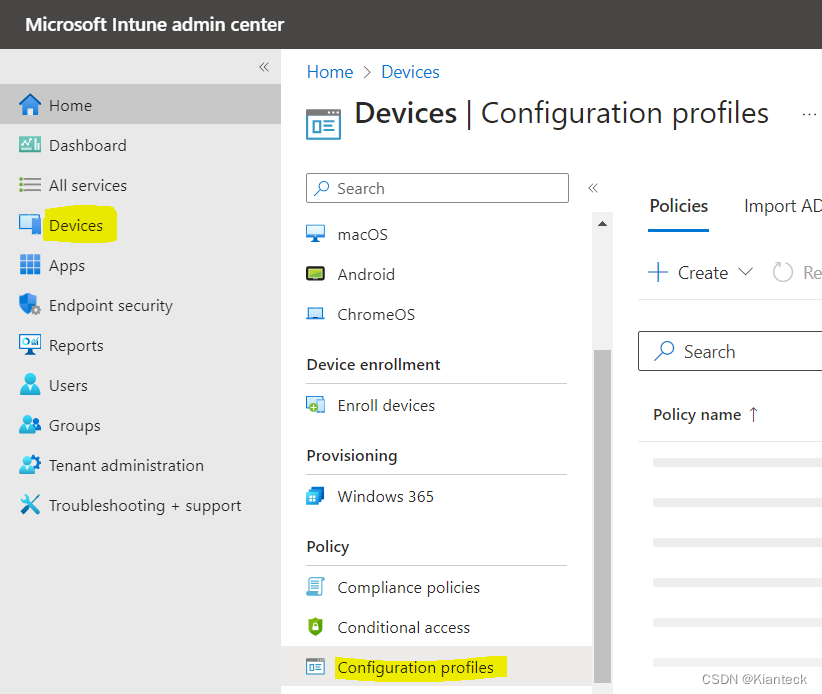
Task: Collapse the Devices submenu pane
Action: click(x=593, y=188)
